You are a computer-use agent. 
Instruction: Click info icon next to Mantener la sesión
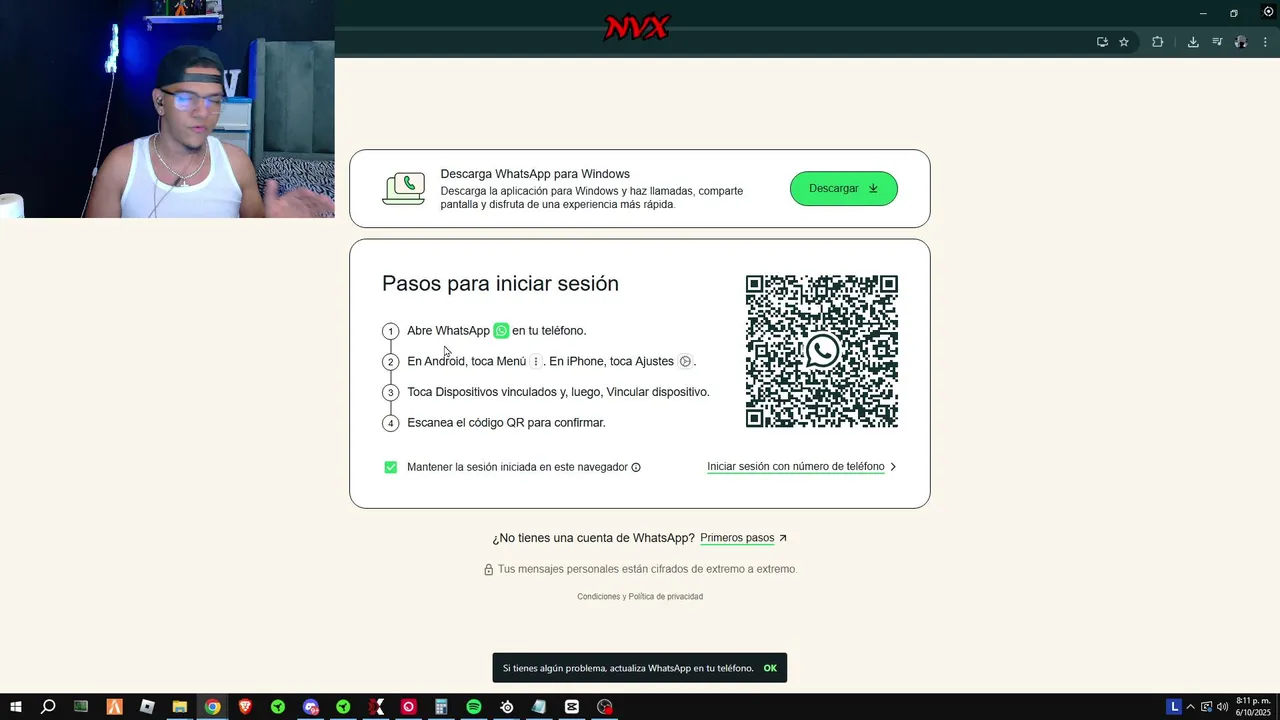[x=636, y=467]
